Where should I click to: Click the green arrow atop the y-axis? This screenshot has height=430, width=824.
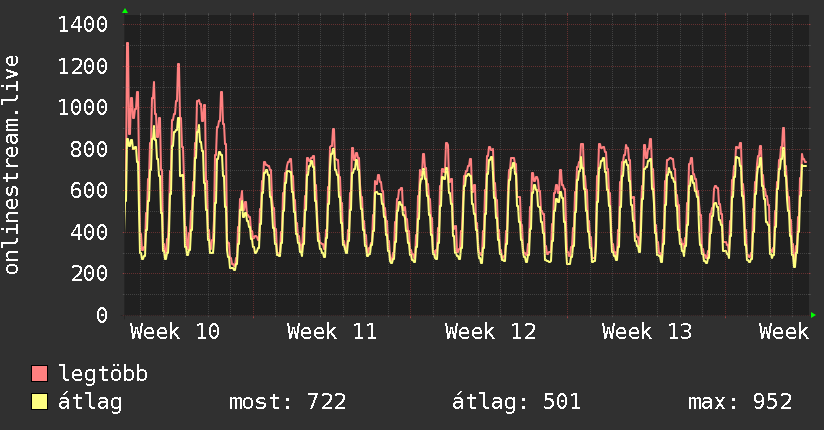click(125, 11)
